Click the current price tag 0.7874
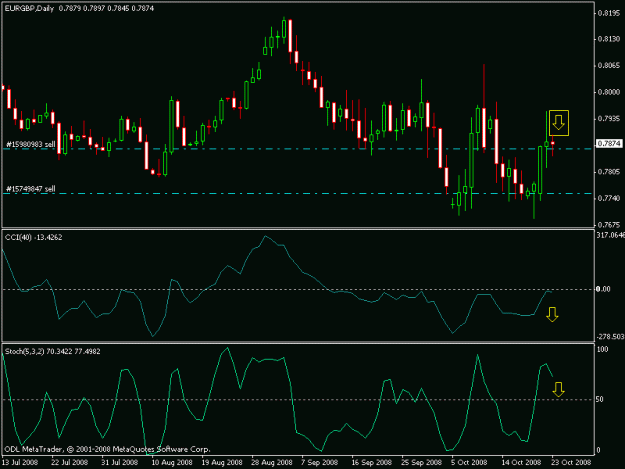 tap(609, 143)
